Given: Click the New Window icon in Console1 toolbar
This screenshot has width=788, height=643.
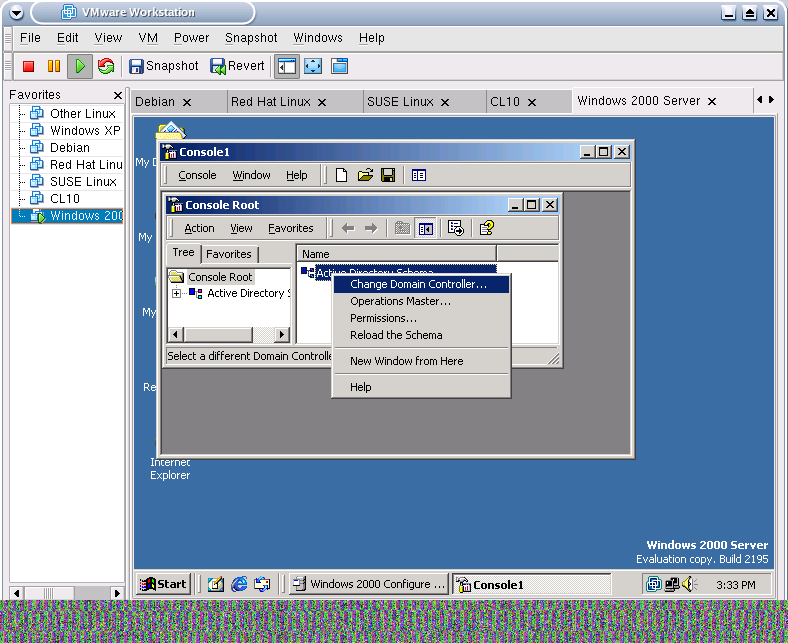Looking at the screenshot, I should (x=419, y=175).
